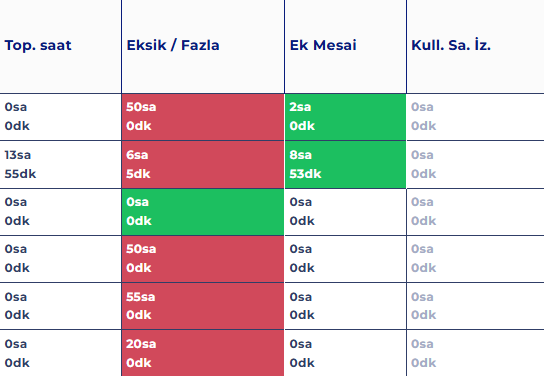Click fifth row Top. saat 0sa cell
544x376 pixels.
click(60, 306)
